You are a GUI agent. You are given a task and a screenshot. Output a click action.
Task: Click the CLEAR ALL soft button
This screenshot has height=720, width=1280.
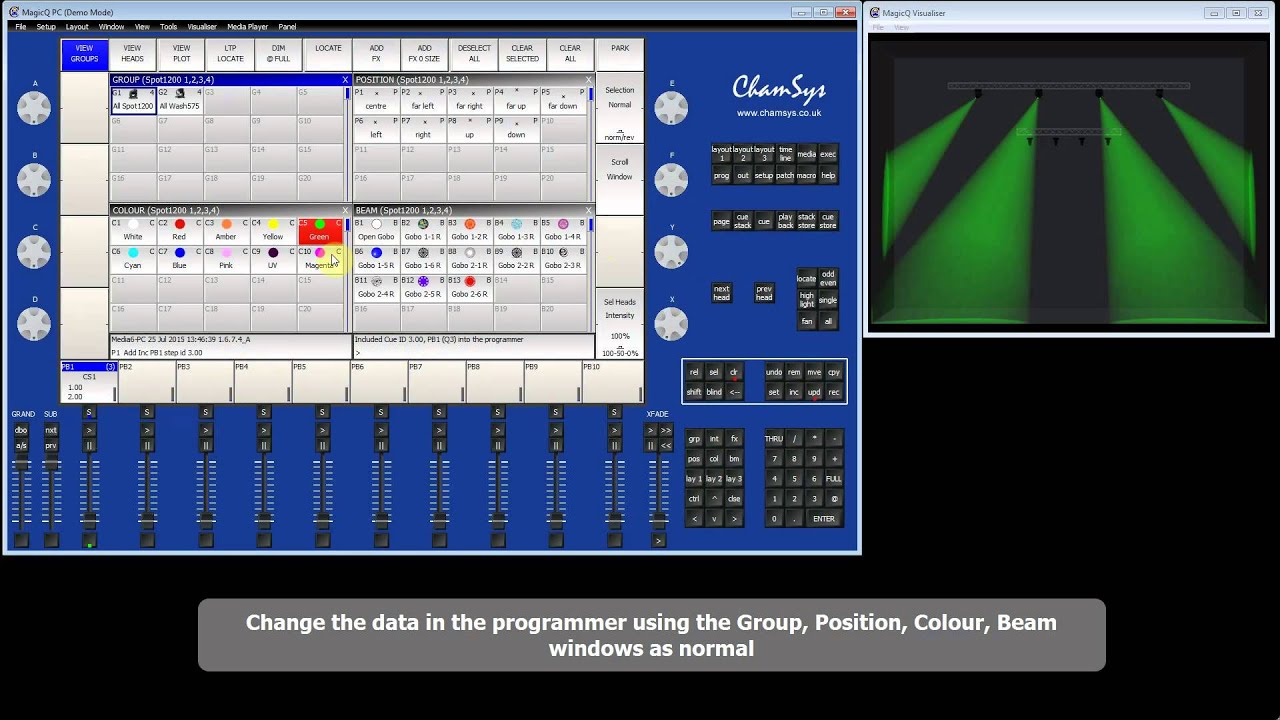[570, 53]
